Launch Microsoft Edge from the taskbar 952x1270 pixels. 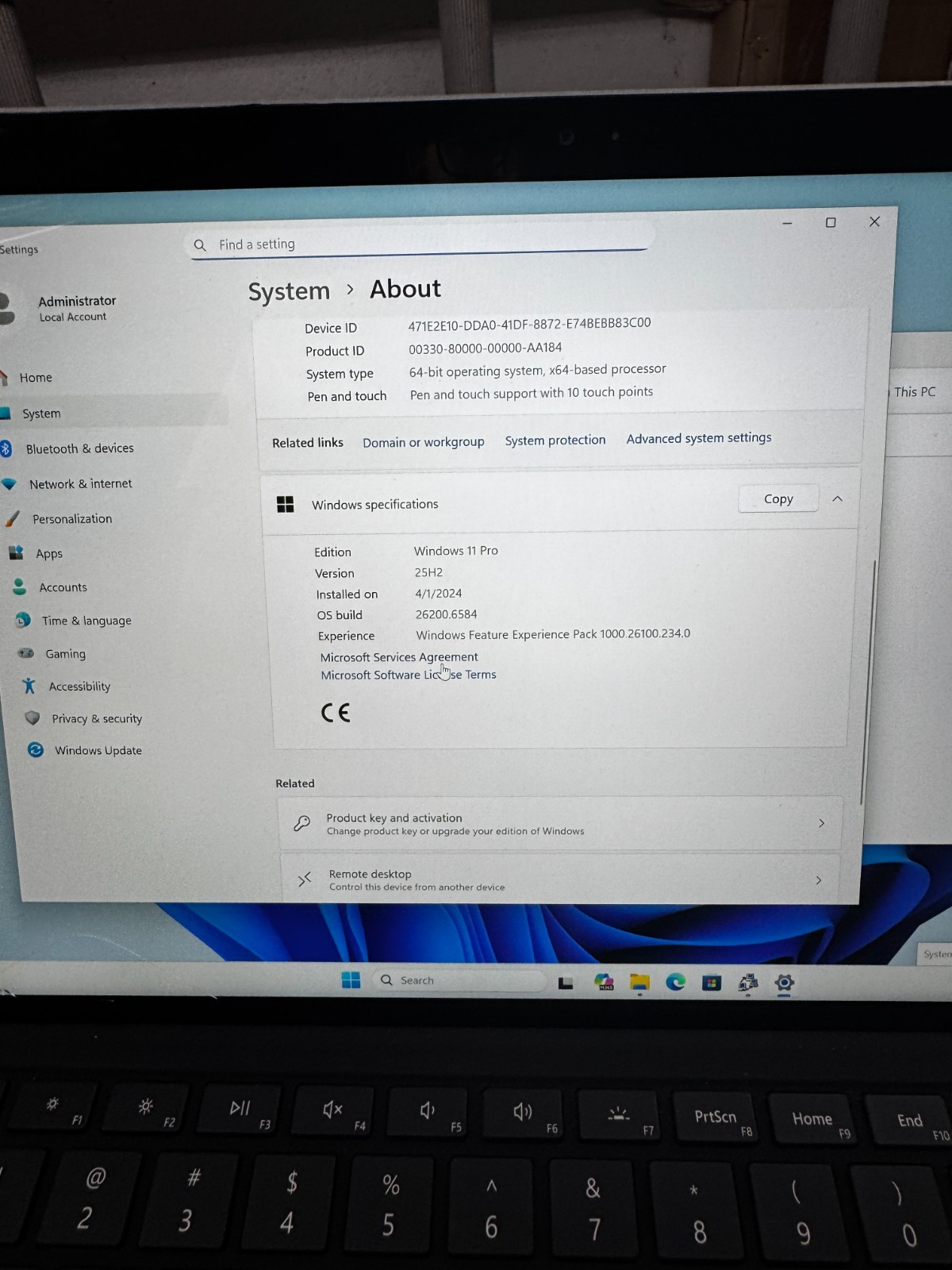[x=676, y=983]
